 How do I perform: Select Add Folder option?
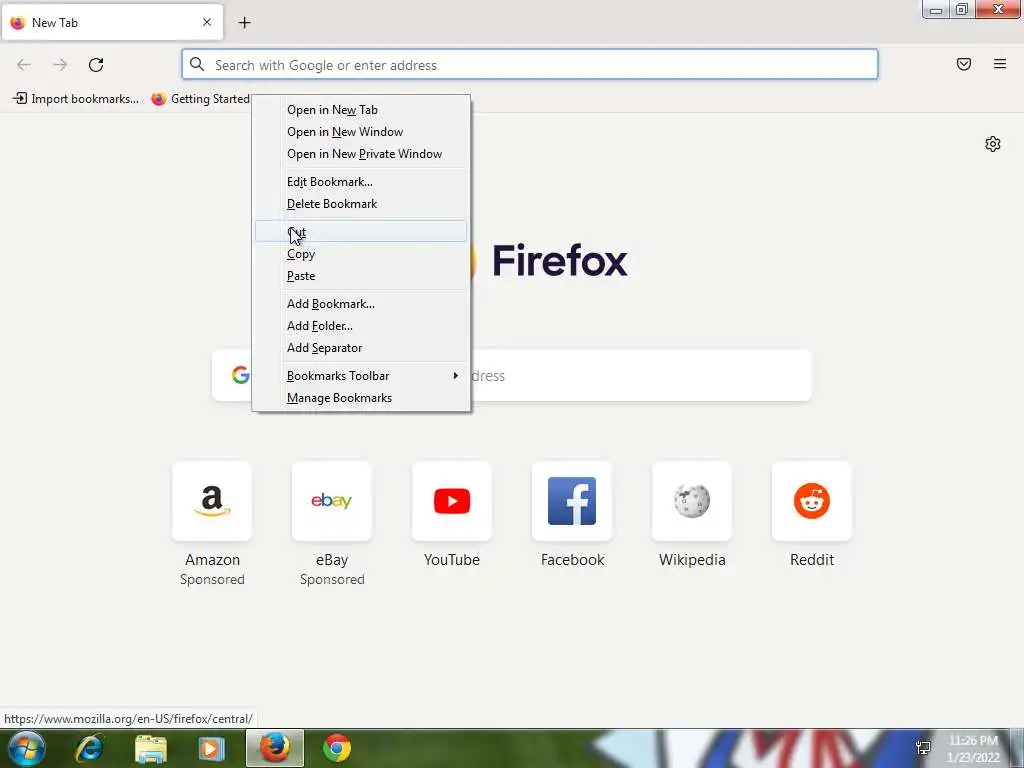(x=361, y=326)
